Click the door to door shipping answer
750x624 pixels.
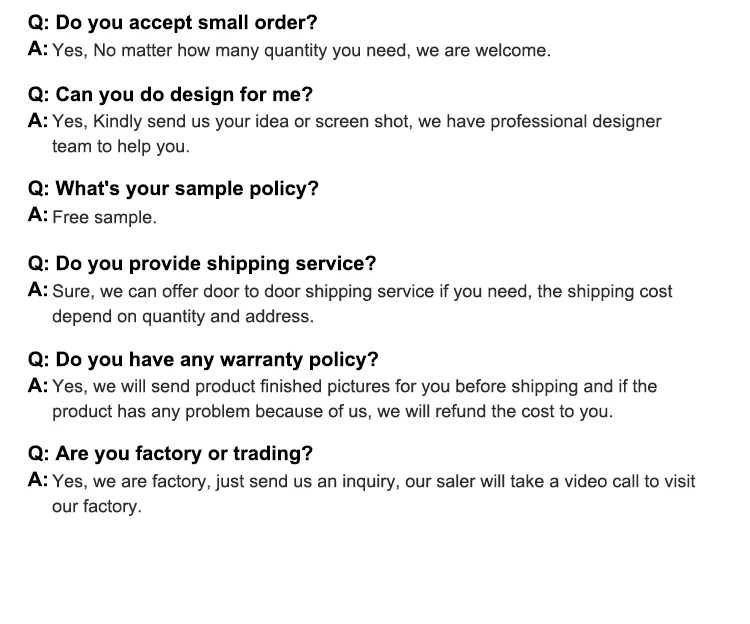coord(362,291)
